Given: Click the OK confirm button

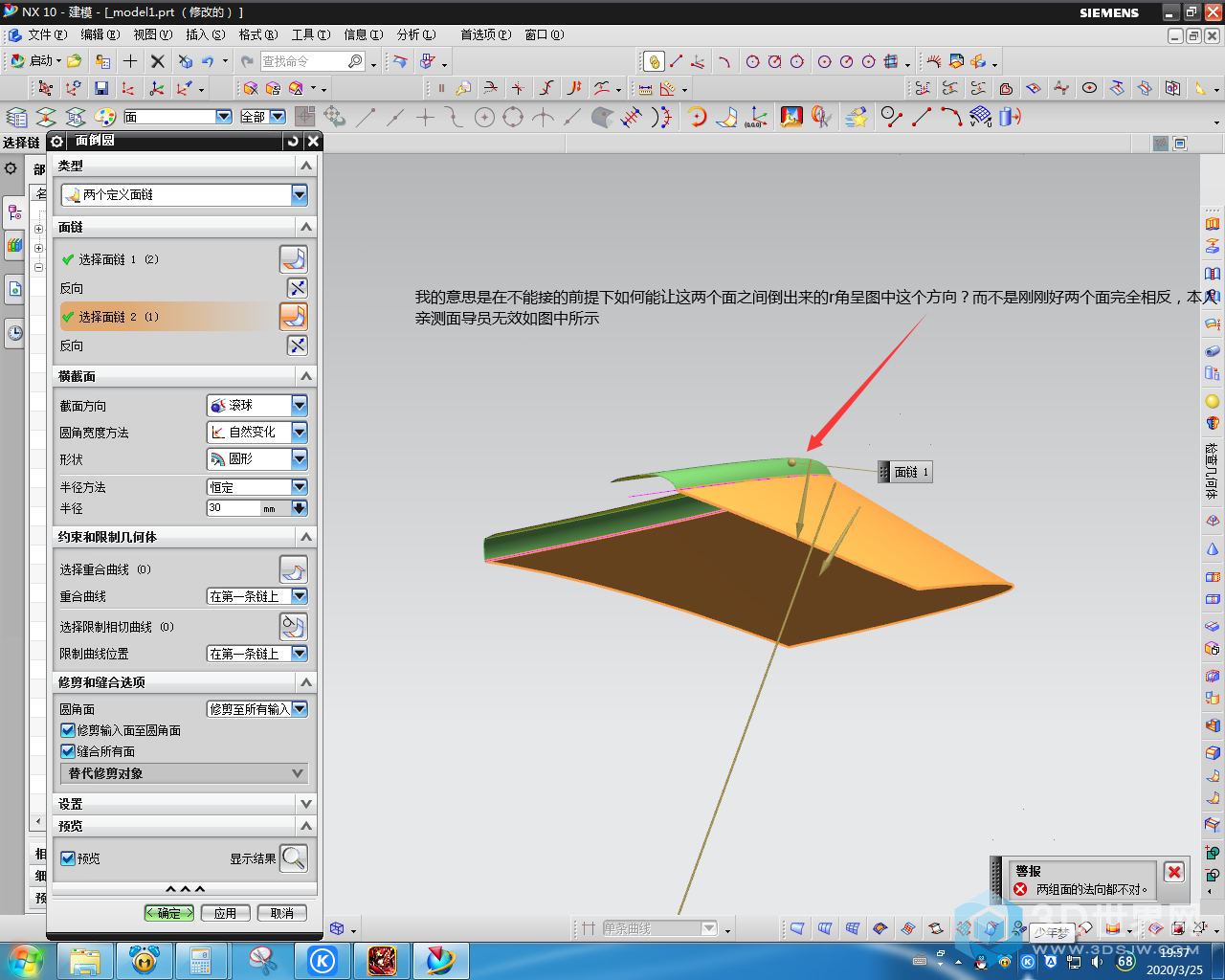Looking at the screenshot, I should [169, 913].
